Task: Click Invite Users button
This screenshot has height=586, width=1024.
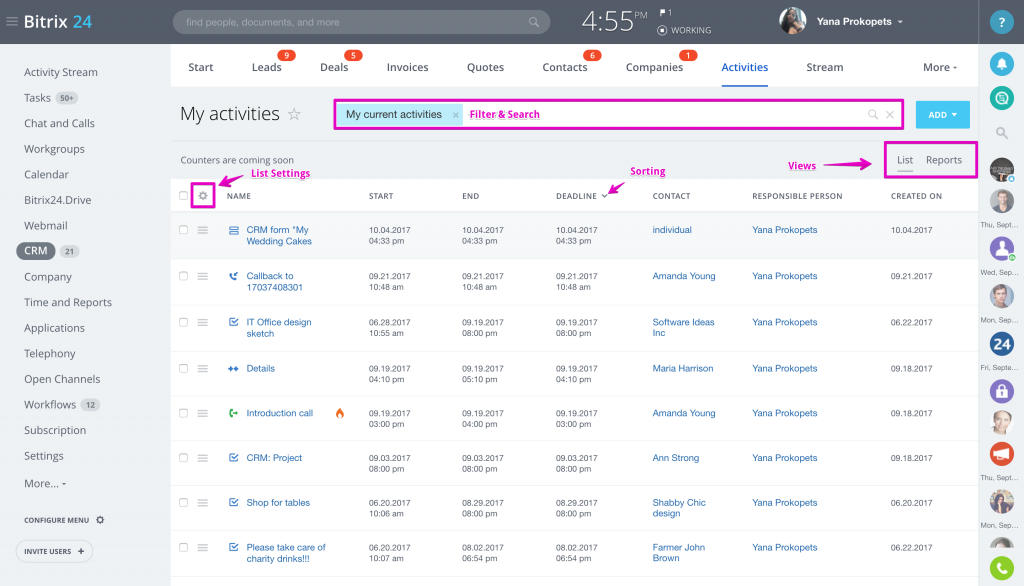Action: click(x=54, y=551)
